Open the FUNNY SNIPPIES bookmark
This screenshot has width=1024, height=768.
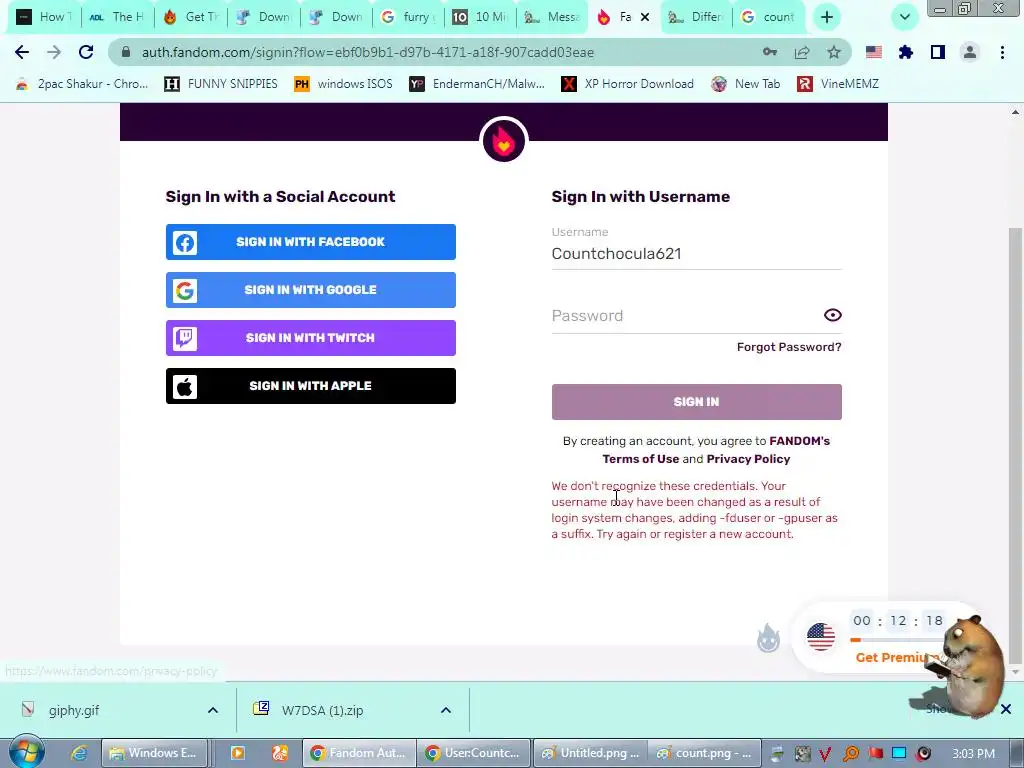click(221, 84)
